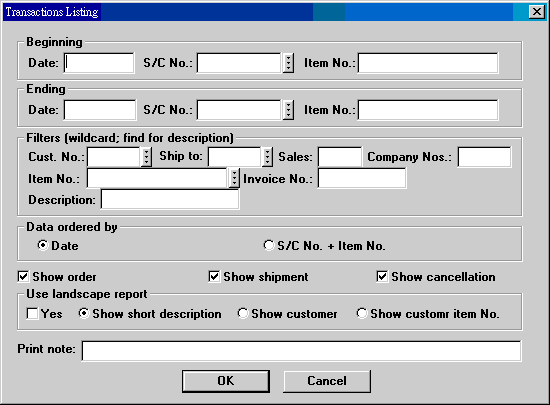The image size is (550, 405).
Task: Uncheck Show cancellation checkbox
Action: point(382,277)
